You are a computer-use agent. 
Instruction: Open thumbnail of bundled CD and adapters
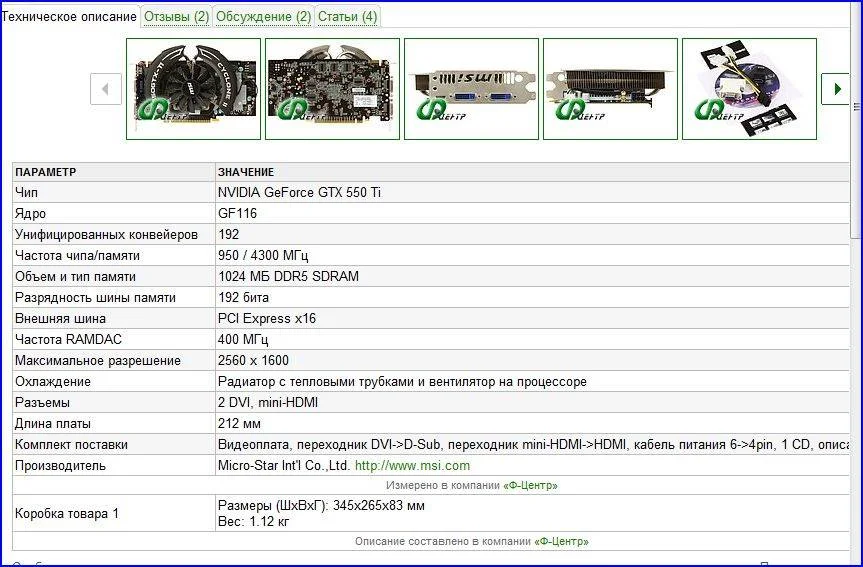[x=749, y=89]
